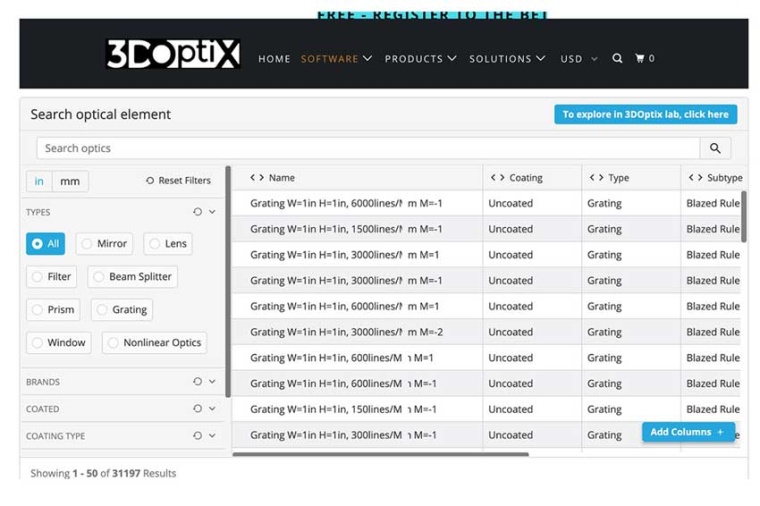Open the Software menu
Image resolution: width=760 pixels, height=506 pixels.
[336, 59]
